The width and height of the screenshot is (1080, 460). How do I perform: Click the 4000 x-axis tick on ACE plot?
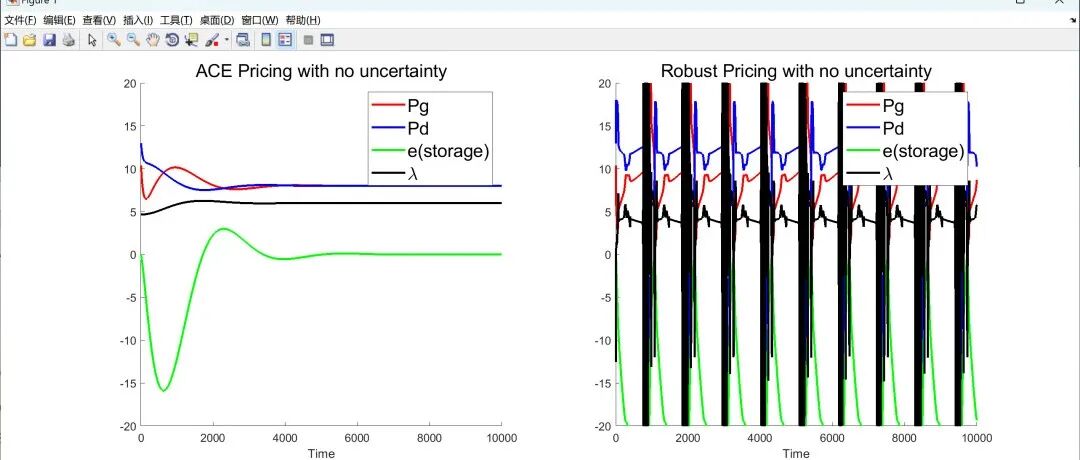tap(285, 437)
